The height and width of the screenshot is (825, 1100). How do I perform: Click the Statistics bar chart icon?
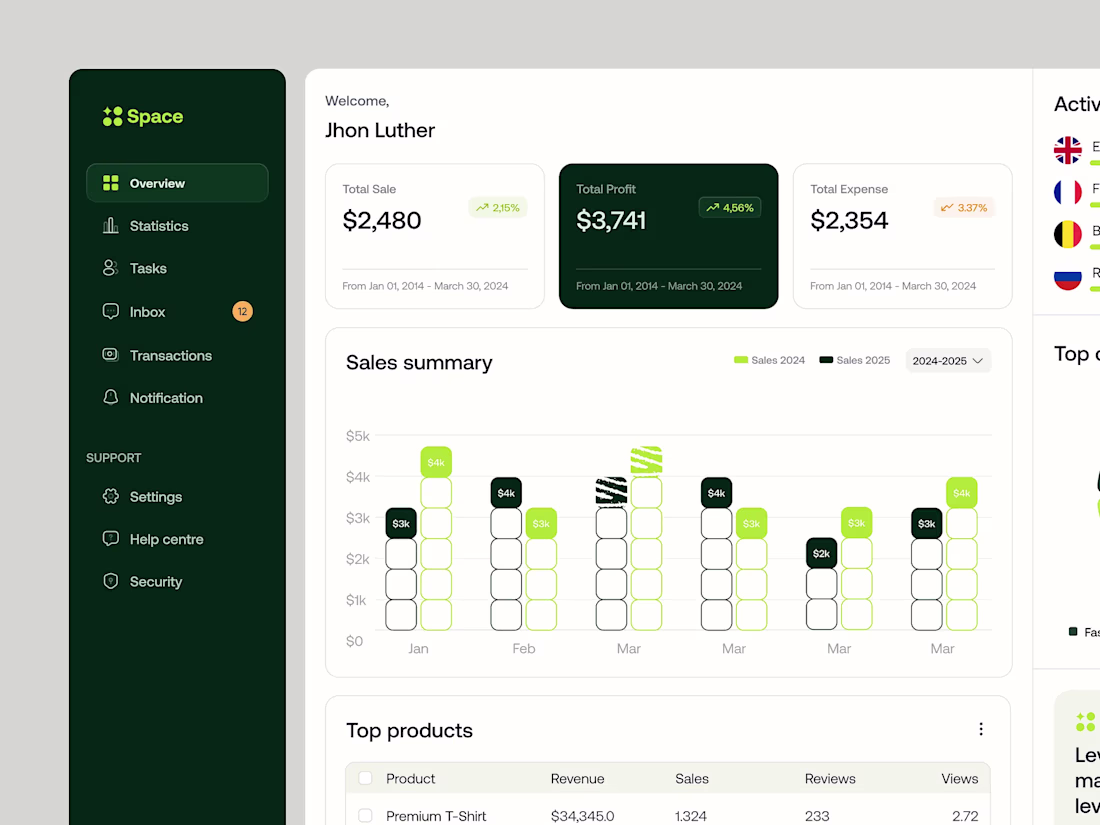click(111, 225)
